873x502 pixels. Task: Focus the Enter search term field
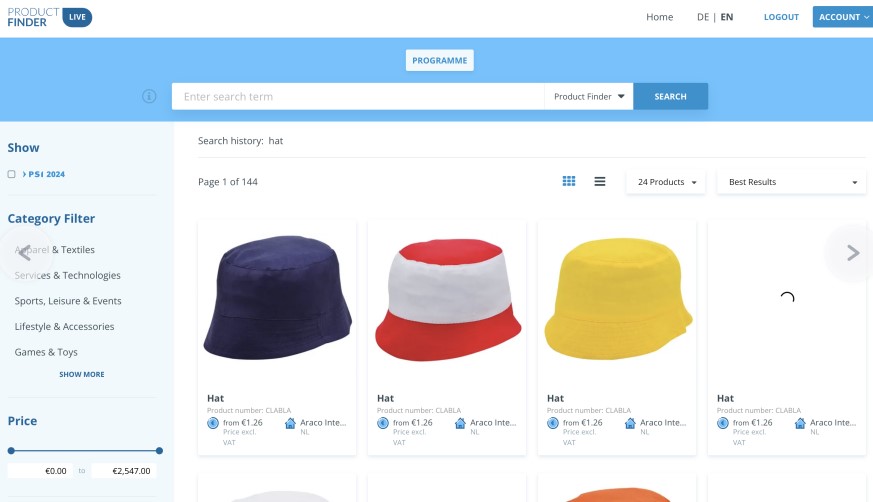pyautogui.click(x=358, y=96)
